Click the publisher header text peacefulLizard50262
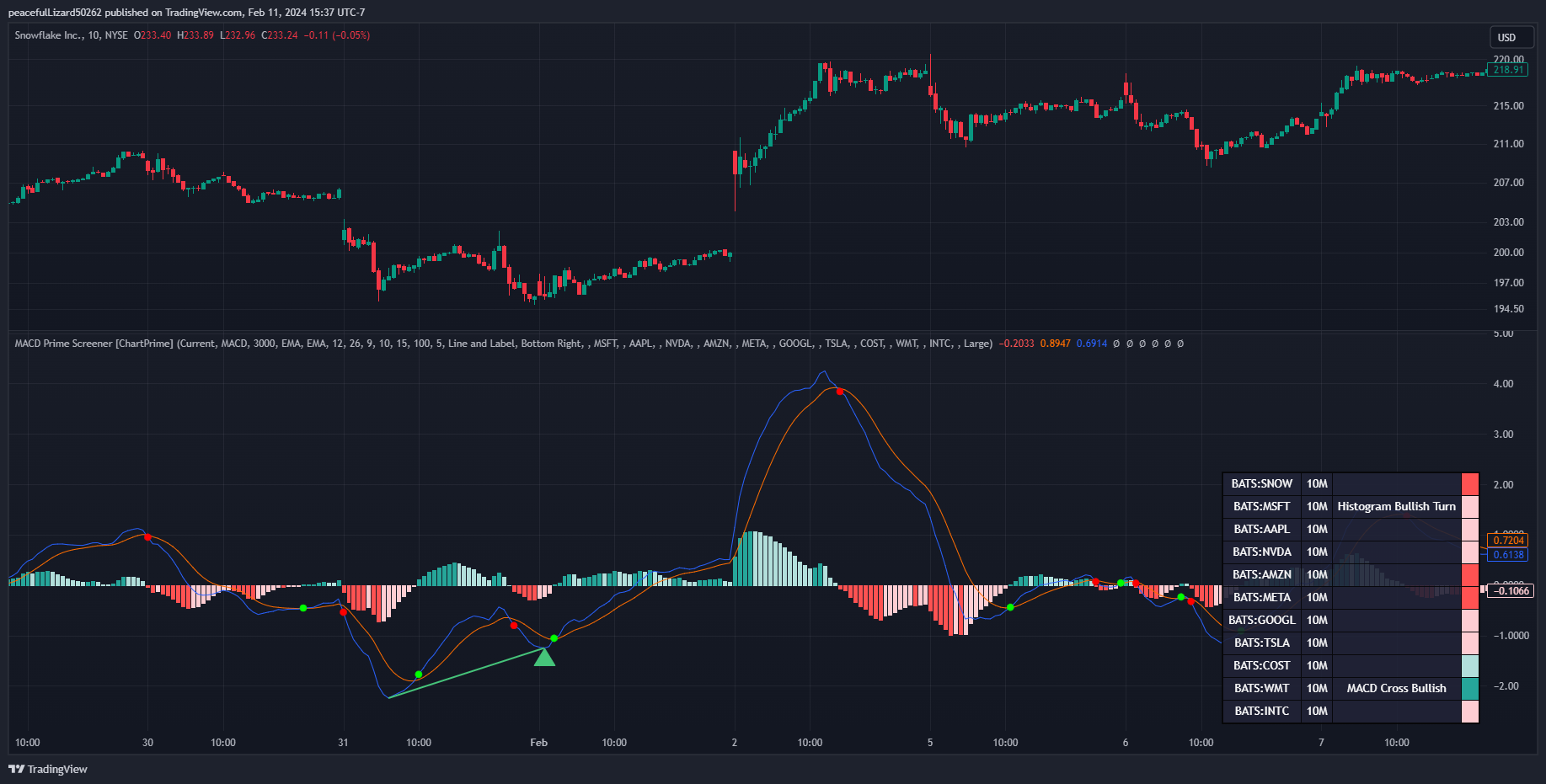Viewport: 1546px width, 784px height. 55,13
